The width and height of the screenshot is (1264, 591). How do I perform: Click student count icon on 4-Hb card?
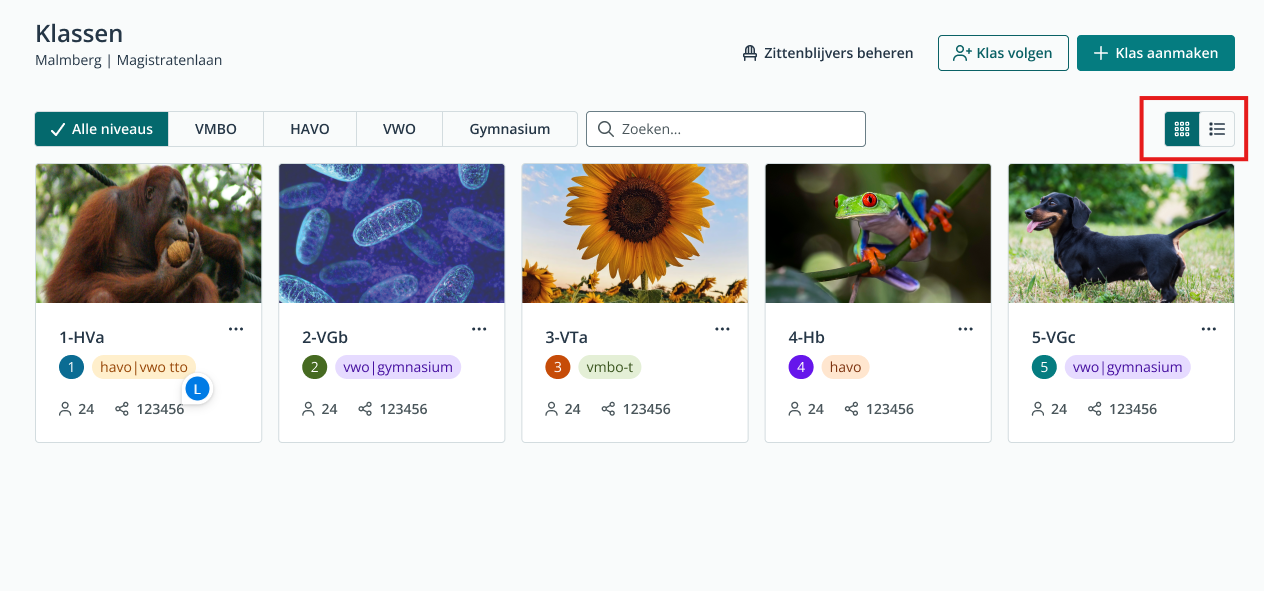(795, 409)
